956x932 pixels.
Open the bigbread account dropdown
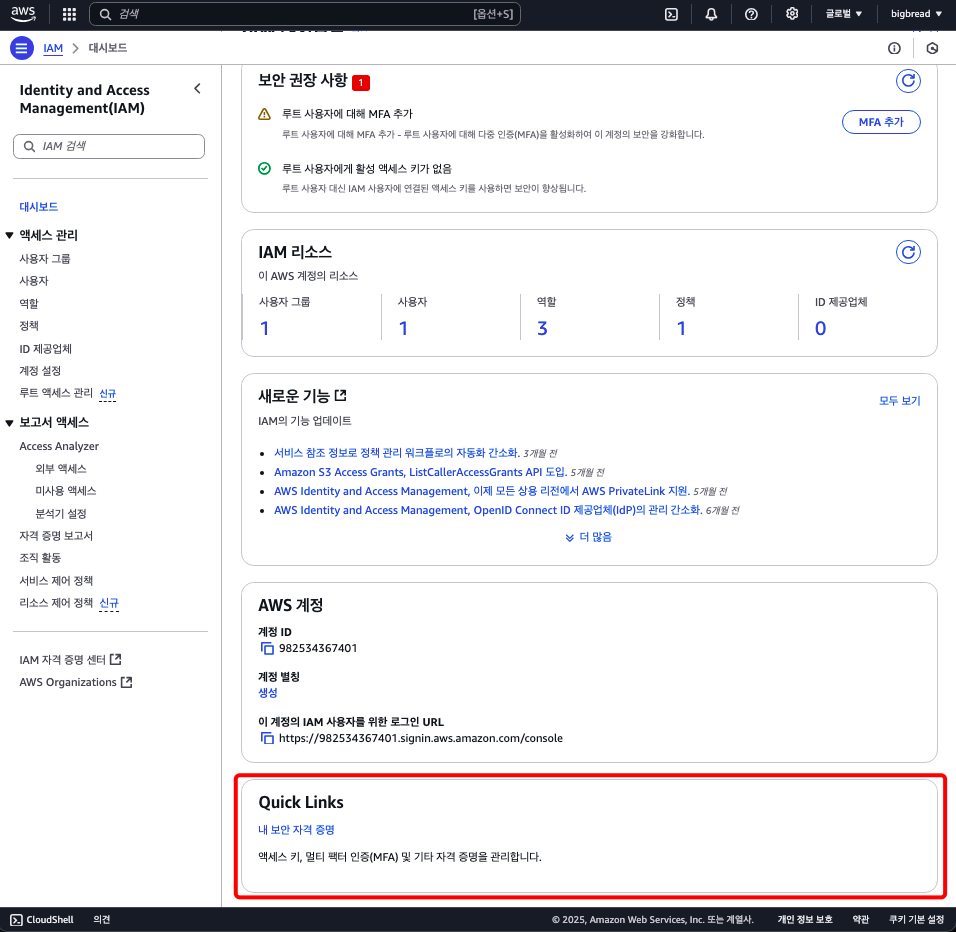click(915, 13)
